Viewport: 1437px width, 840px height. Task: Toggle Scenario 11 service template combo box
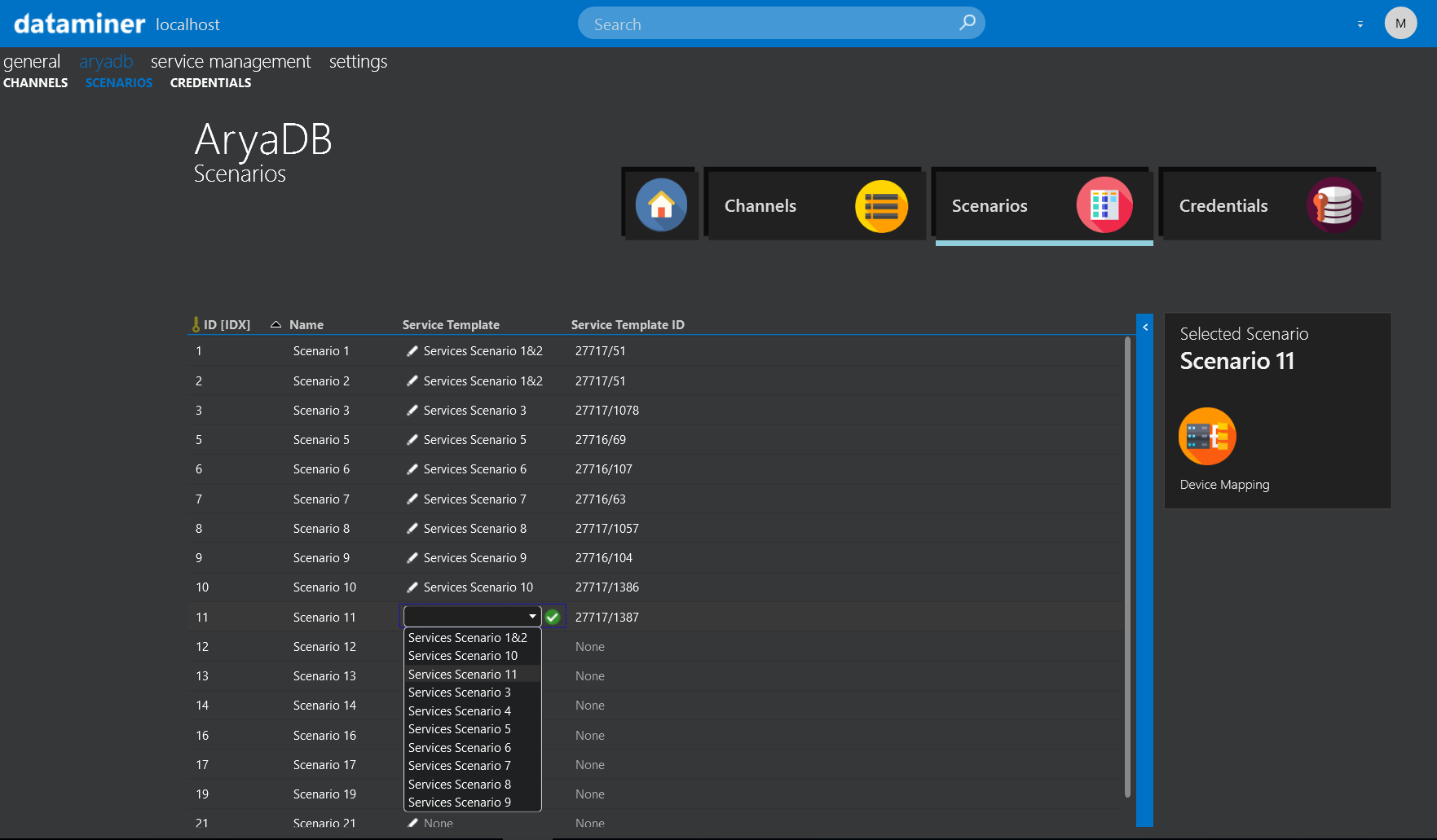click(x=472, y=617)
